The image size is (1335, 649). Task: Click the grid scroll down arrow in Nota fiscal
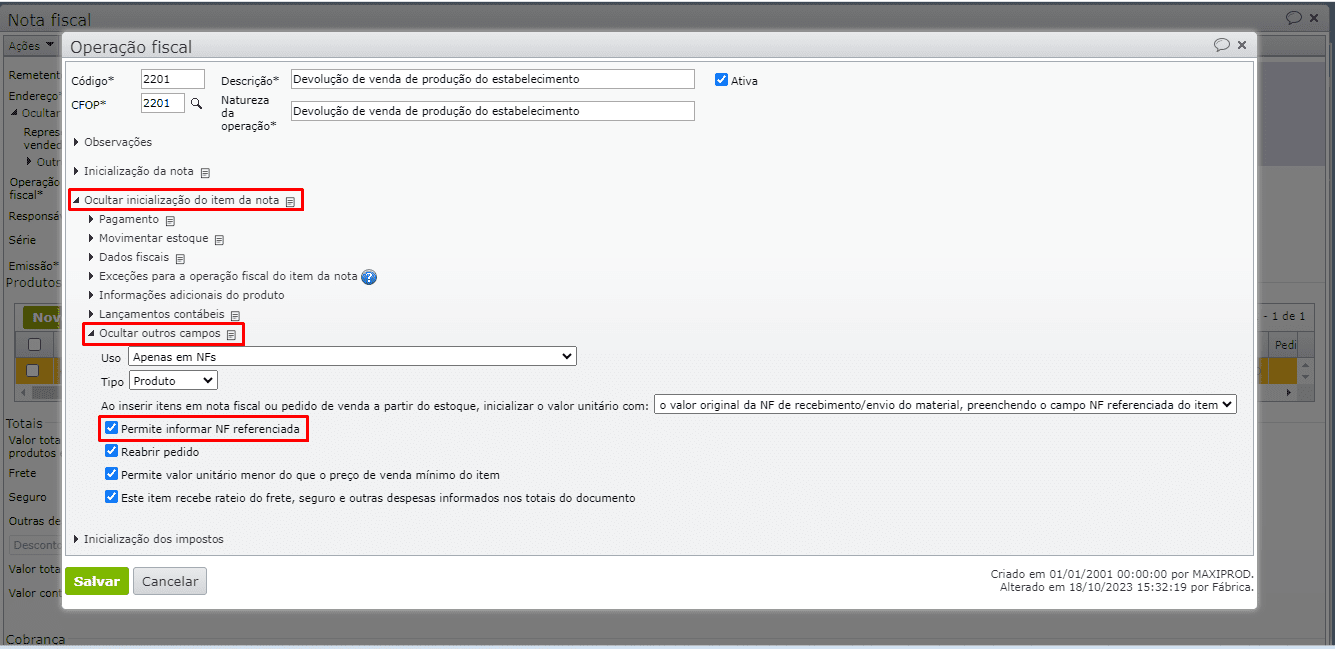1305,377
